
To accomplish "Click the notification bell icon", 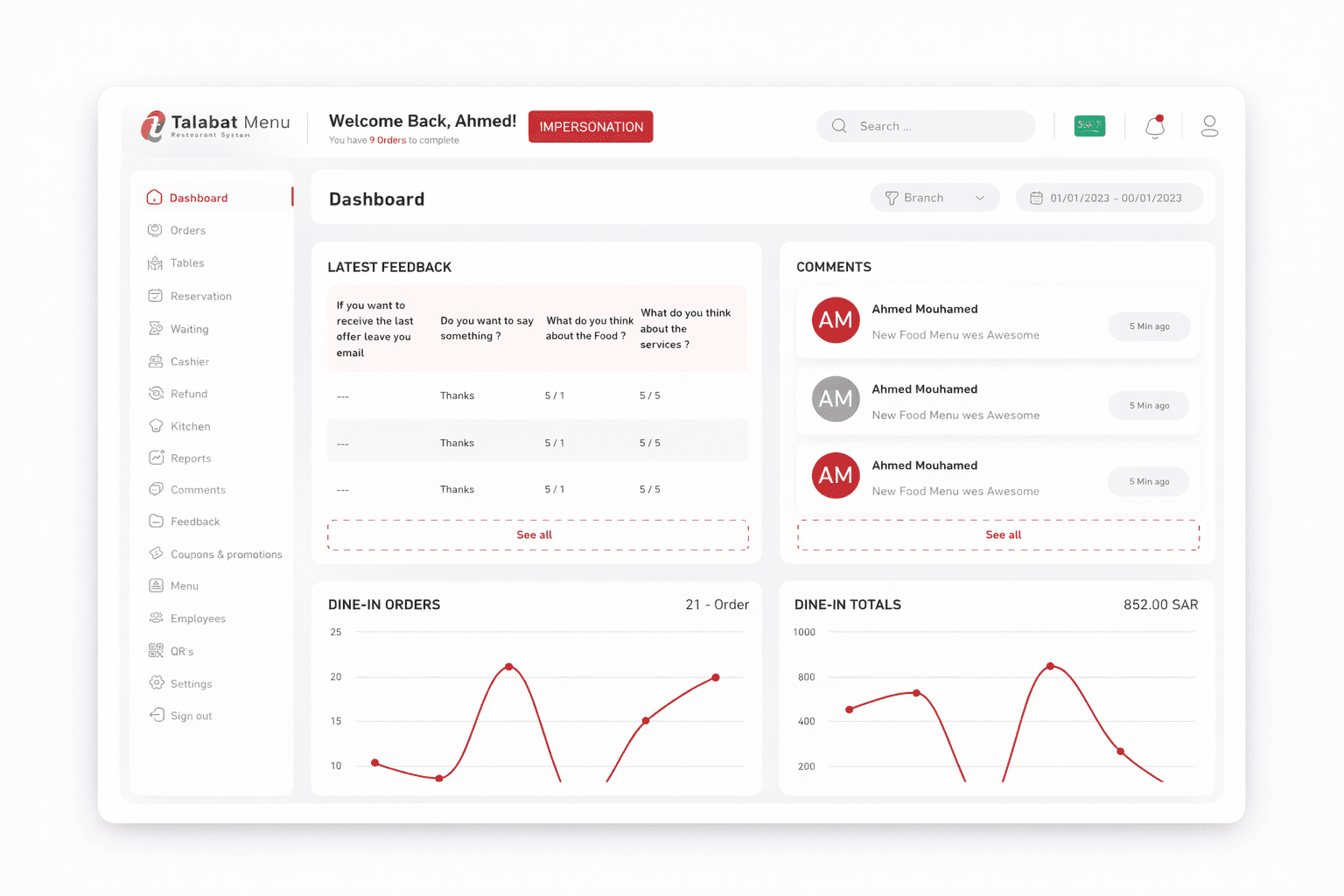I will 1154,127.
